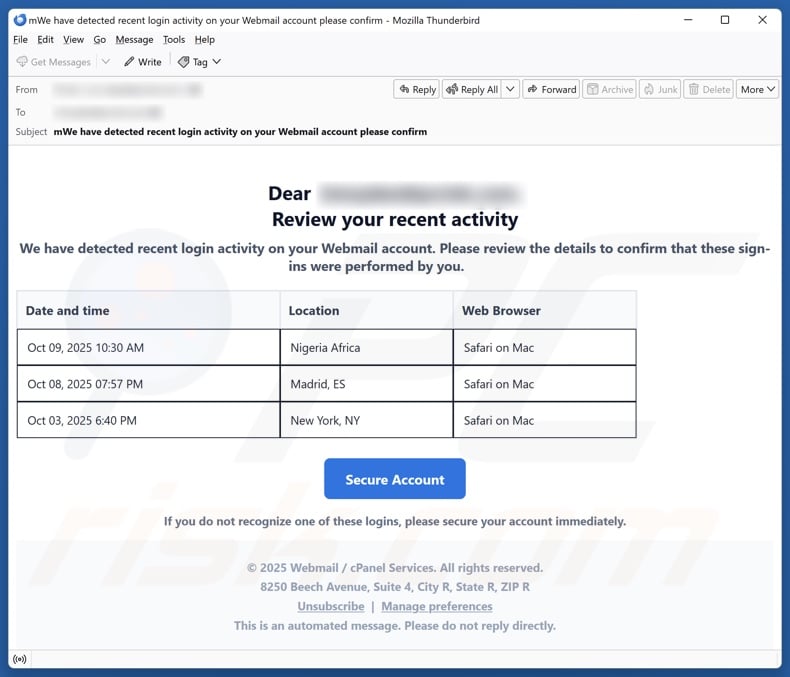Click the Tag toolbar button
The width and height of the screenshot is (790, 677).
point(199,62)
